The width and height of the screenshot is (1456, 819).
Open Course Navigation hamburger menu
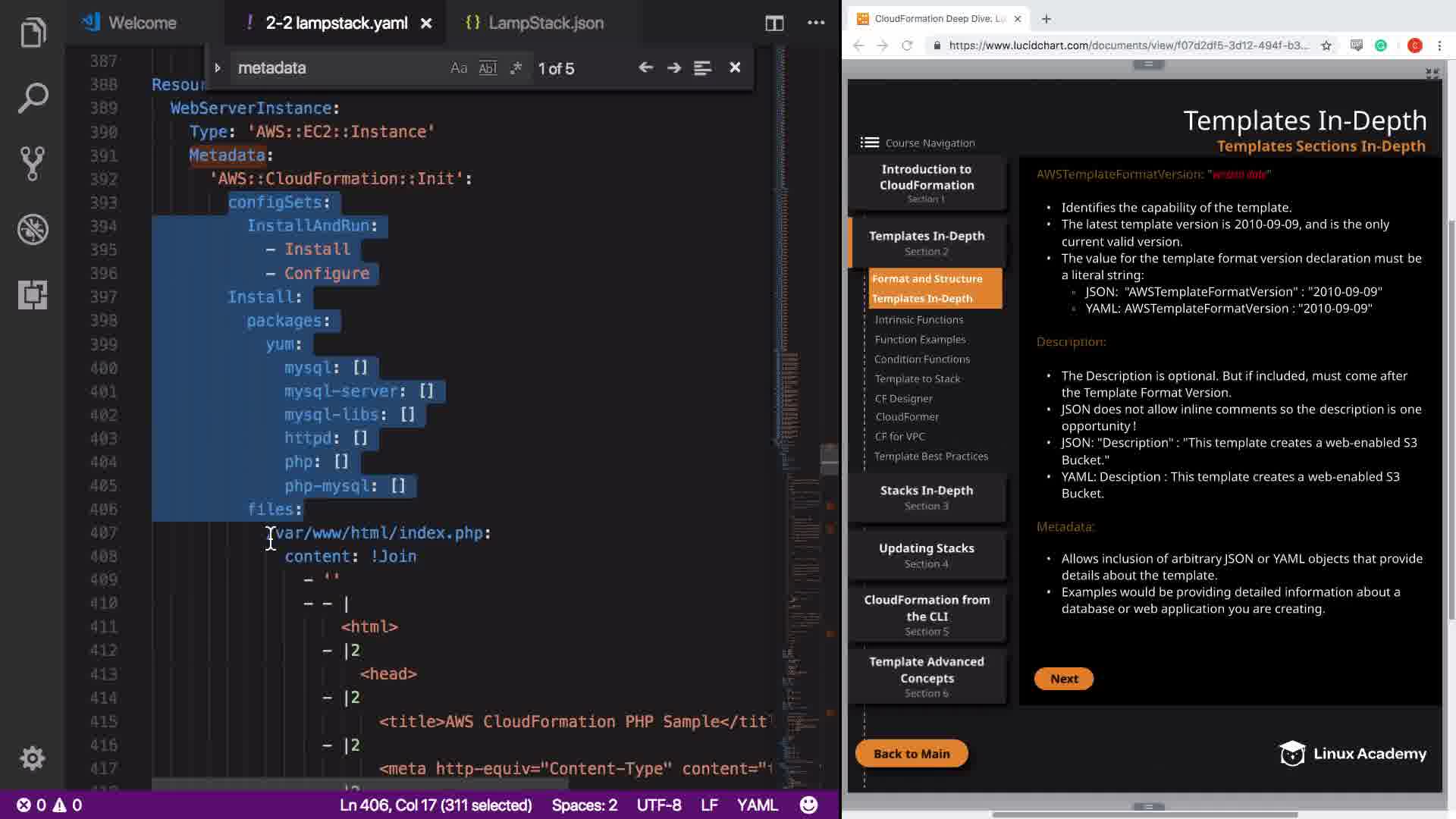tap(870, 143)
